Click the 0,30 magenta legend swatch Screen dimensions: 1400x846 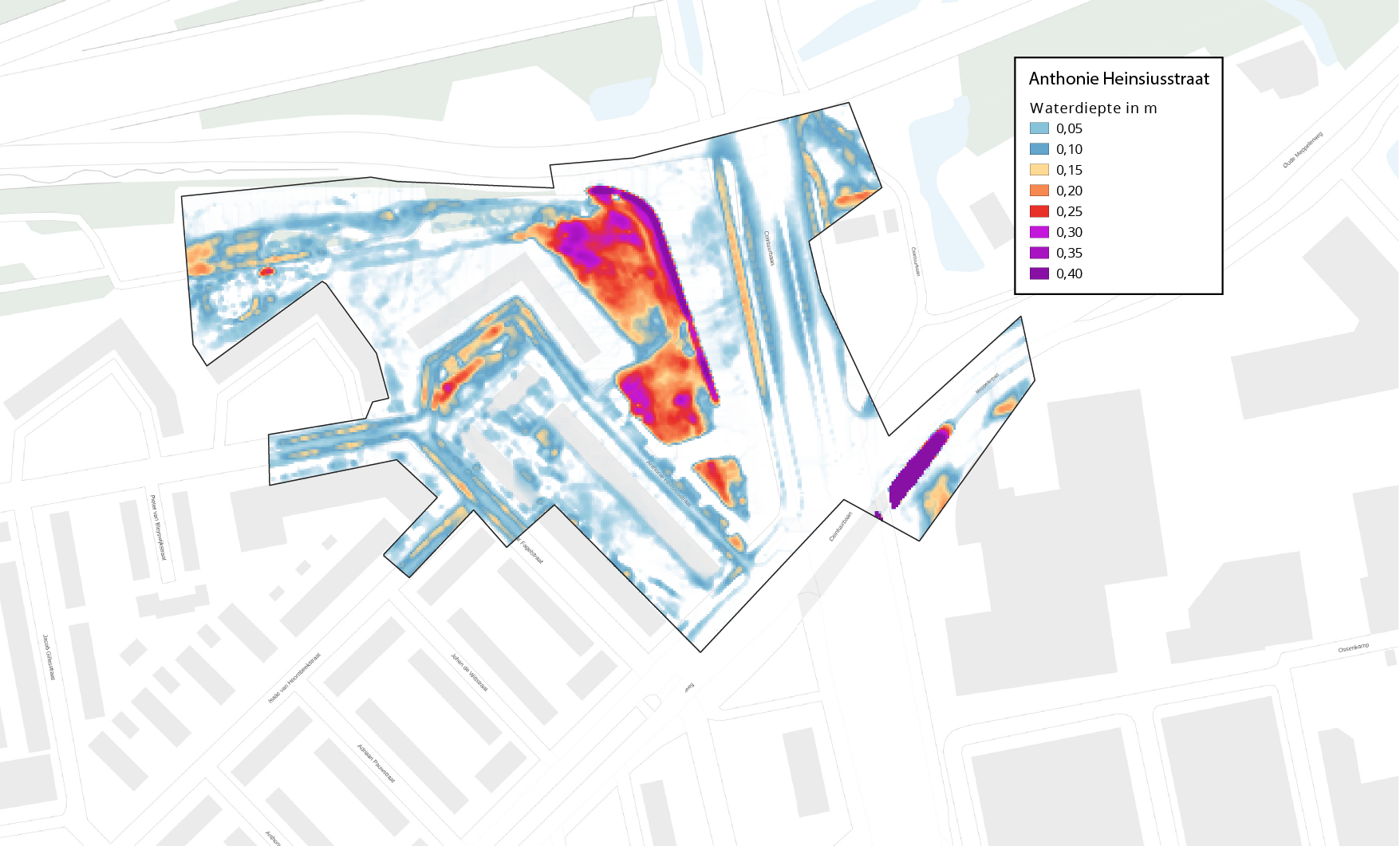[x=1039, y=232]
